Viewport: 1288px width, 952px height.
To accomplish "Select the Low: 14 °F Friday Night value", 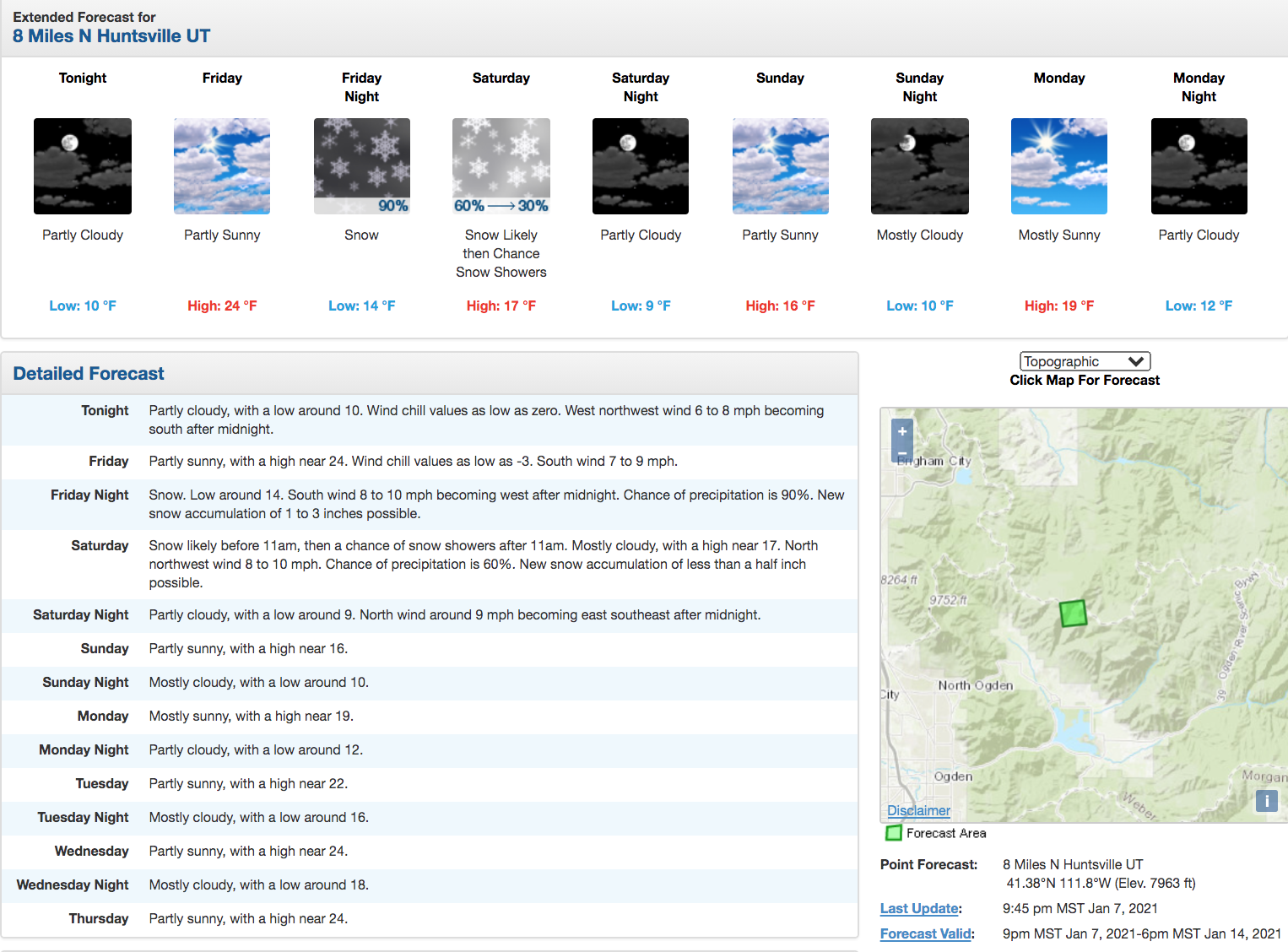I will click(x=362, y=306).
